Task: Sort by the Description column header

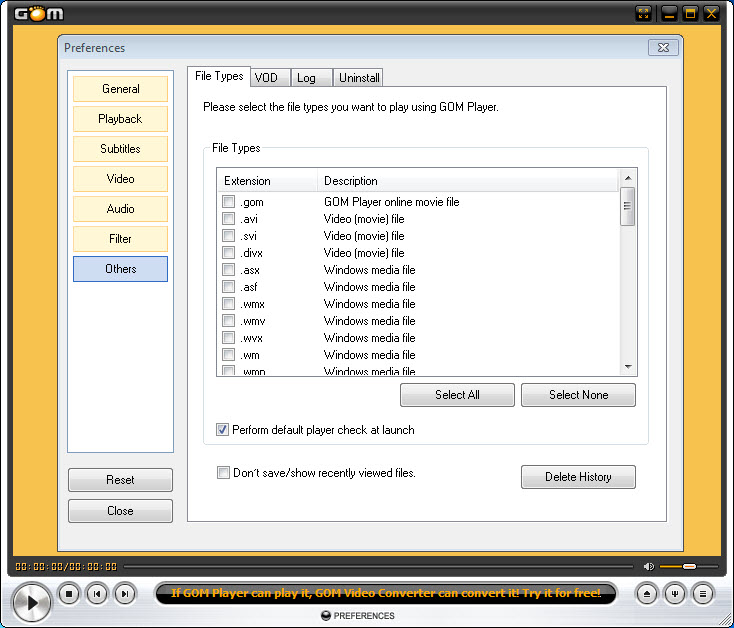Action: point(468,181)
